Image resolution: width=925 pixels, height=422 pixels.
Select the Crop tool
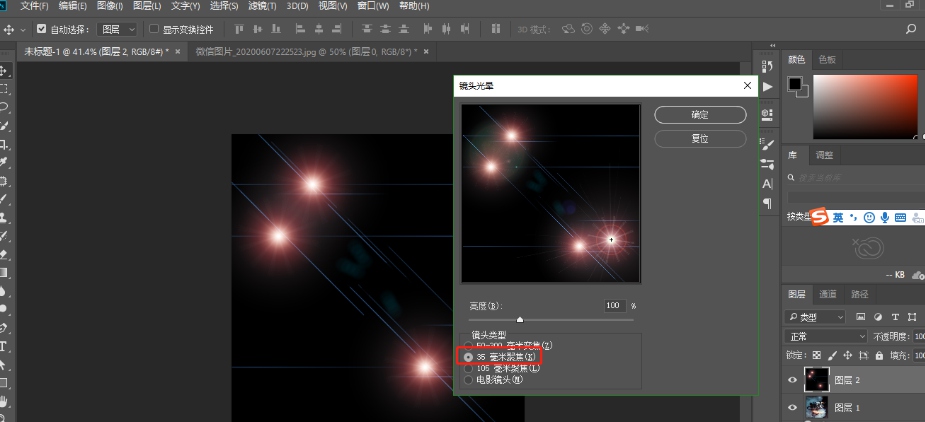(x=4, y=144)
